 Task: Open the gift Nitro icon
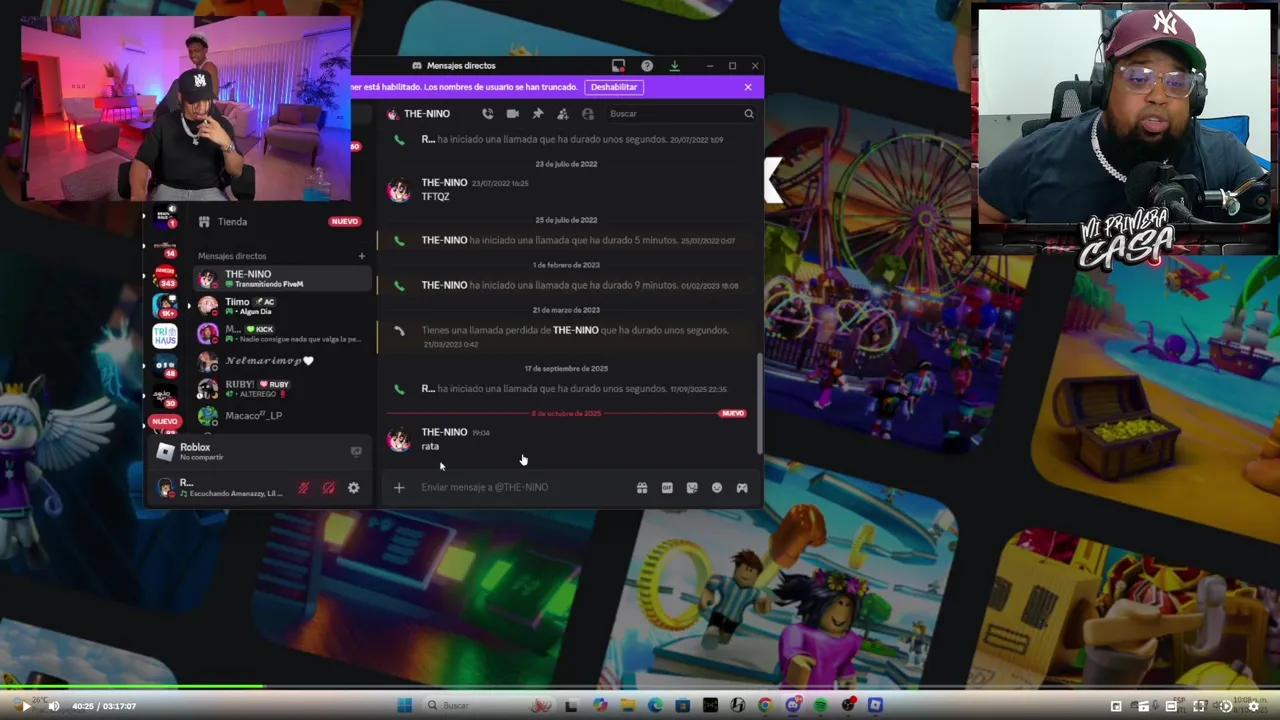642,488
